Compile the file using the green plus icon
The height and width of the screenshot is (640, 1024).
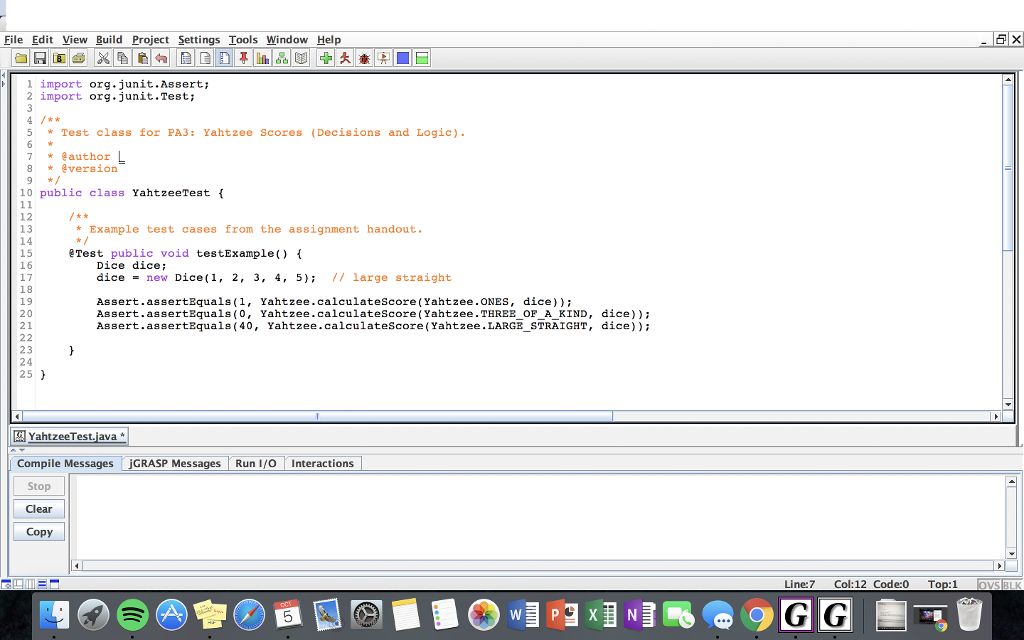coord(324,57)
